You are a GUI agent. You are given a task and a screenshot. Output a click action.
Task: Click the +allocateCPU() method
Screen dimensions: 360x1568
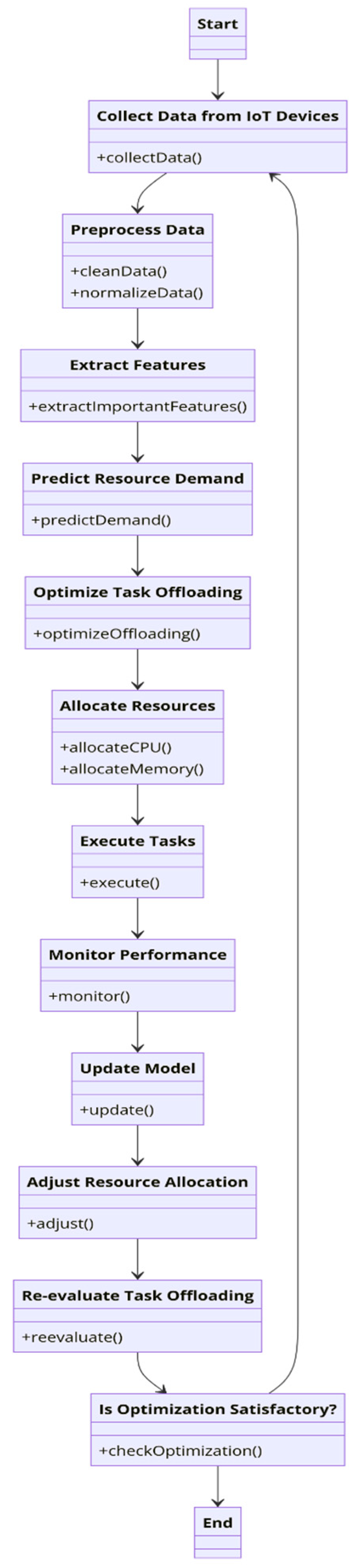[116, 747]
